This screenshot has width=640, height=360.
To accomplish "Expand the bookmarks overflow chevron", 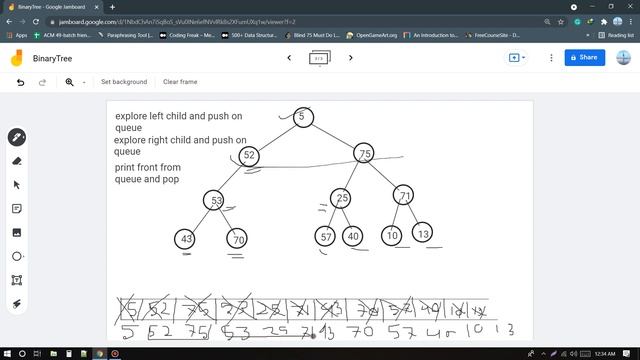I will point(588,36).
